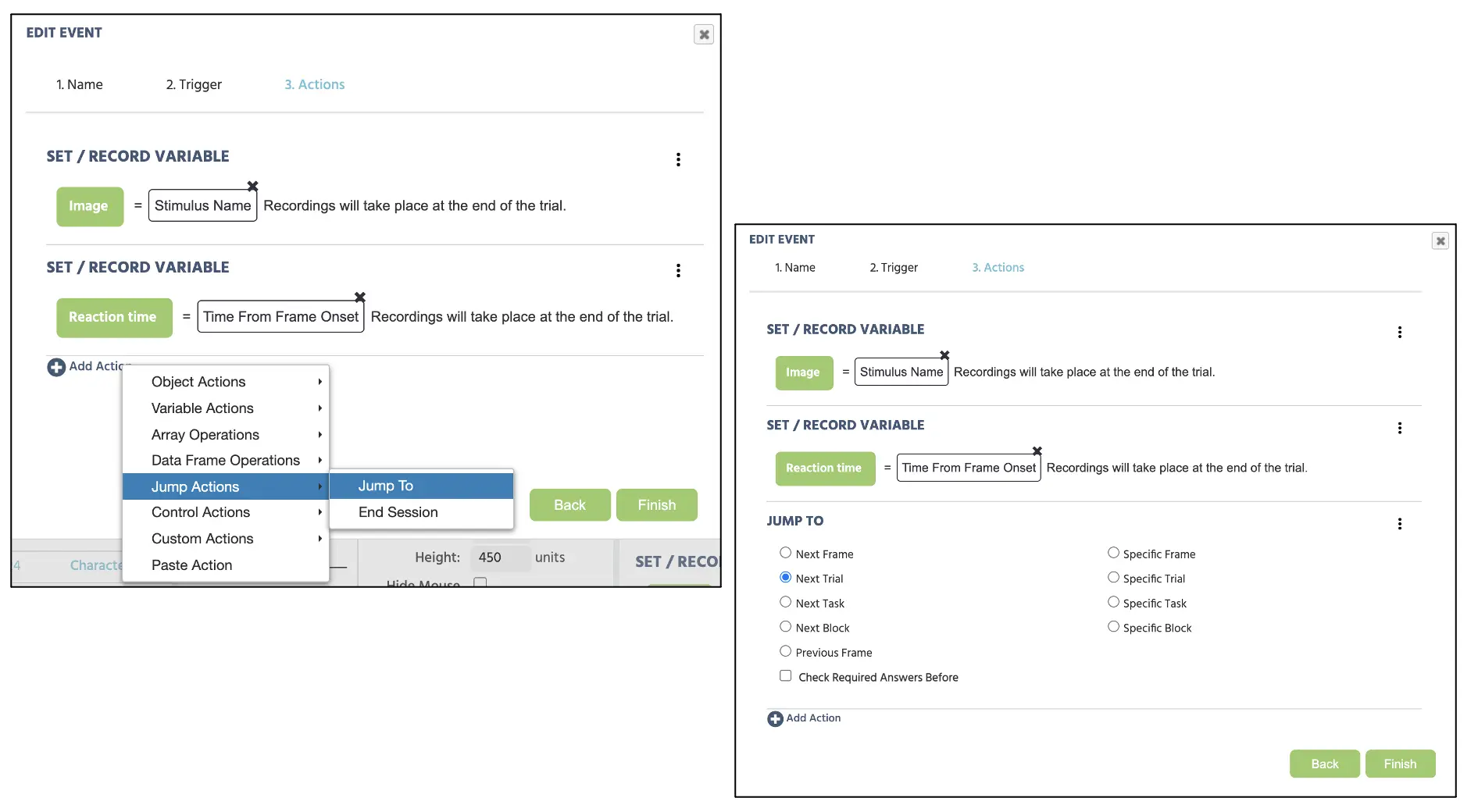Expand Custom Actions submenu
Image resolution: width=1478 pixels, height=812 pixels.
coord(226,539)
